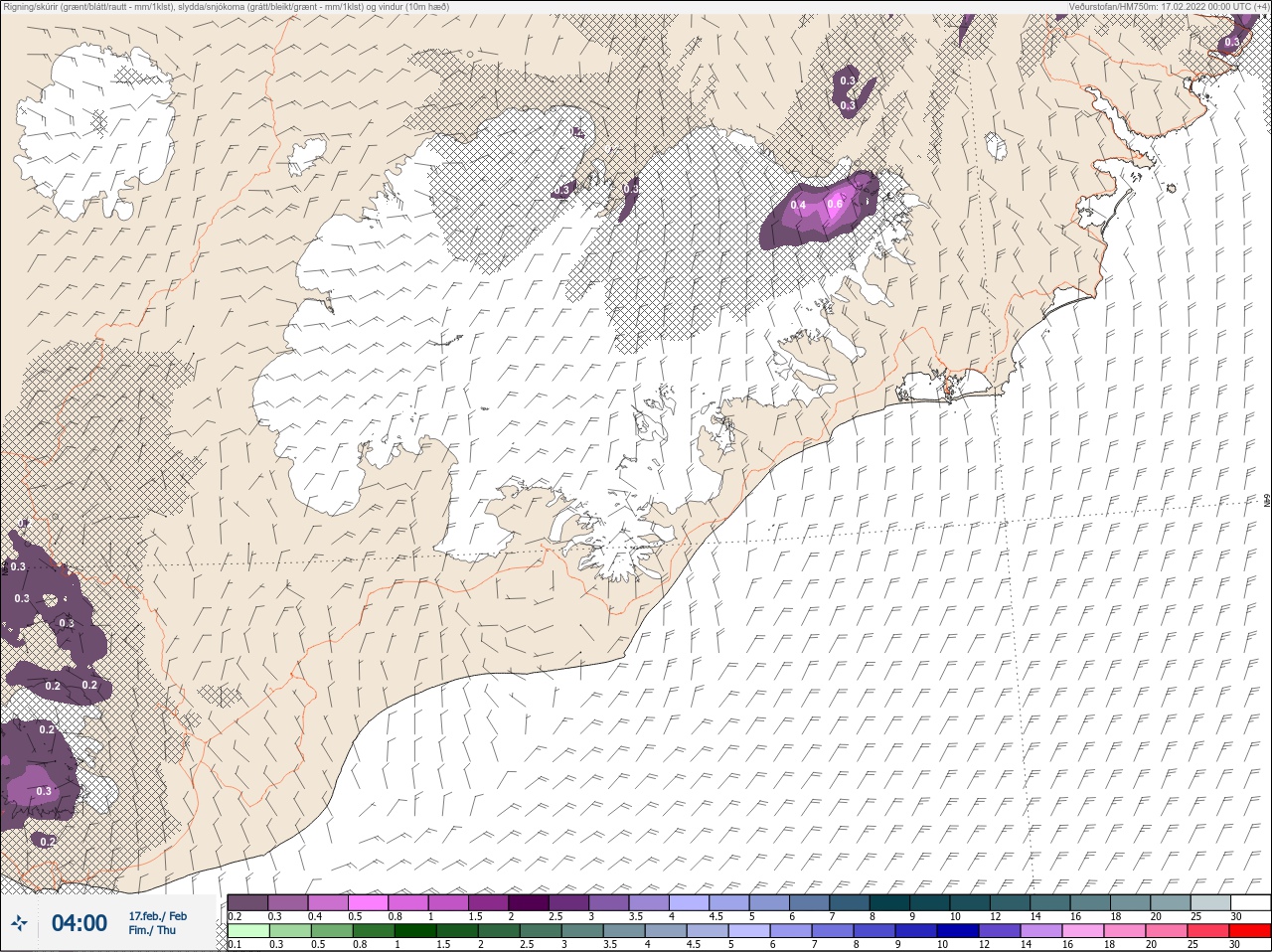Click the 04:00 forecast time label

(79, 923)
